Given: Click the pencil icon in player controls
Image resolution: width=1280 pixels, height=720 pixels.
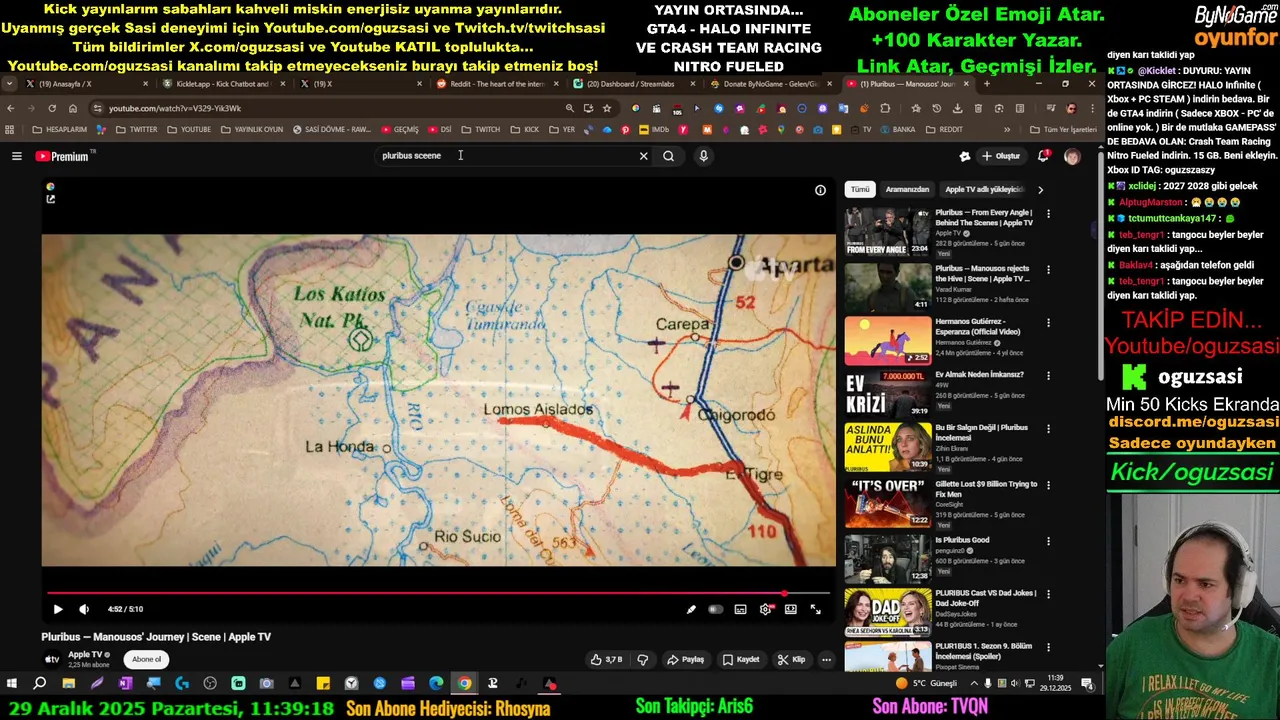Looking at the screenshot, I should pyautogui.click(x=690, y=609).
